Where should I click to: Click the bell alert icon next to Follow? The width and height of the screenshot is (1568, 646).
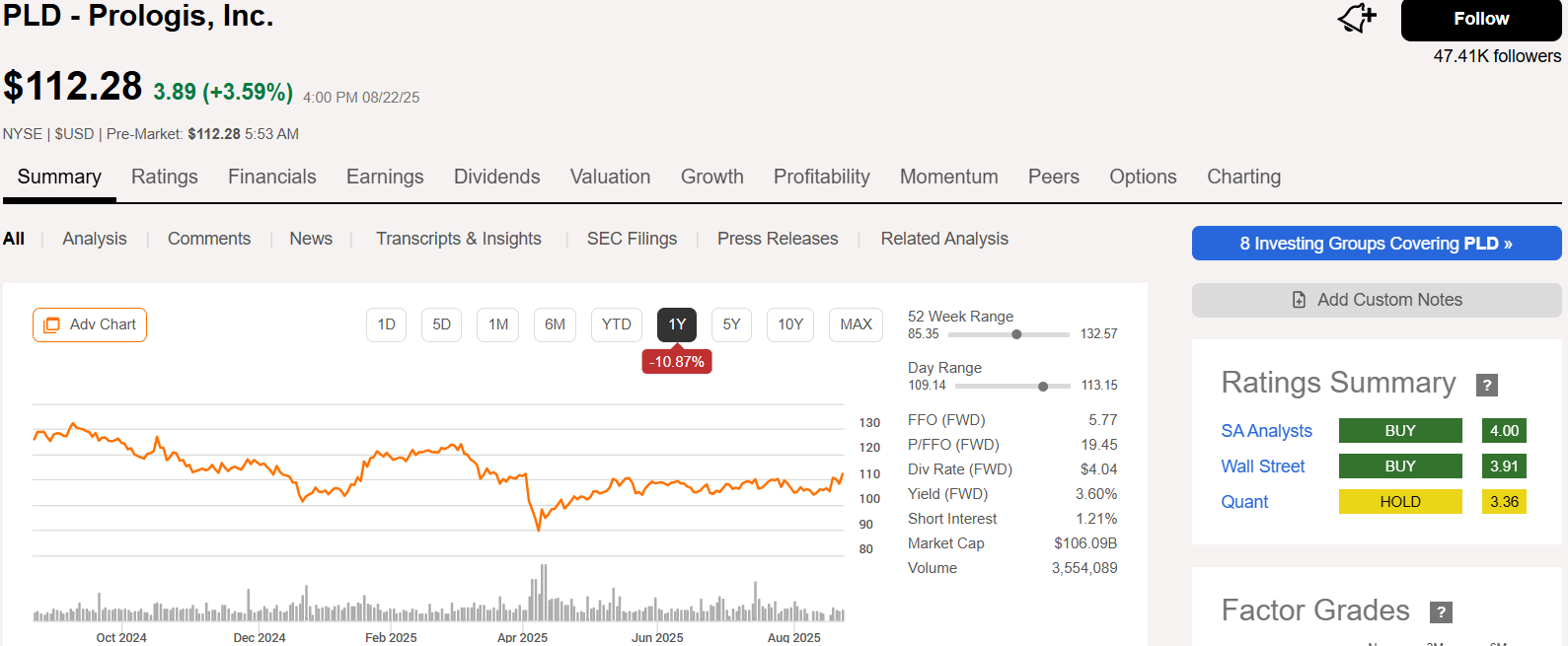point(1357,18)
